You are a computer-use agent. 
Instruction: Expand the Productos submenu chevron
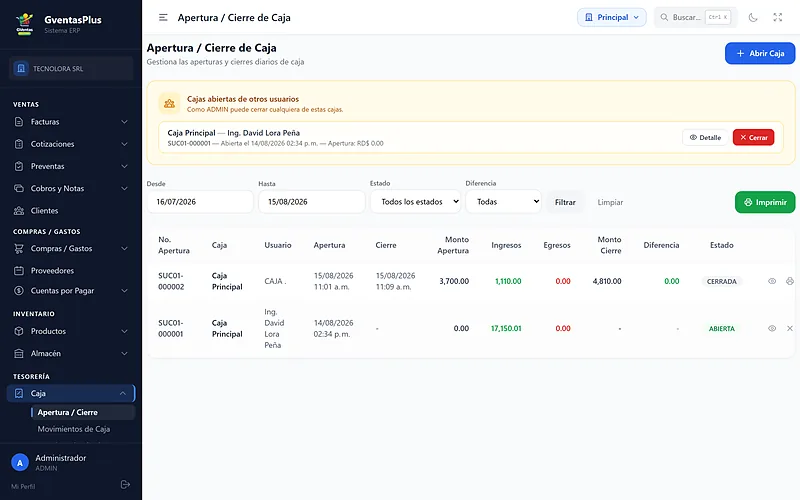pyautogui.click(x=124, y=331)
